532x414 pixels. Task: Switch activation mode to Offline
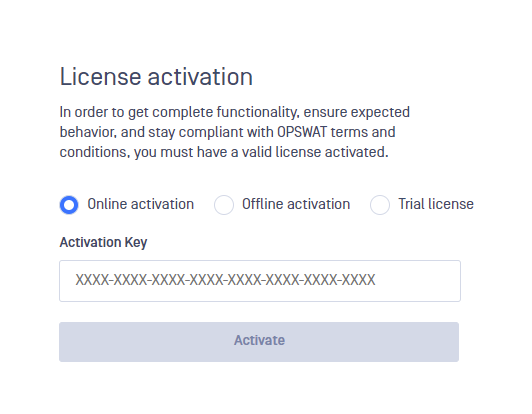[x=224, y=205]
